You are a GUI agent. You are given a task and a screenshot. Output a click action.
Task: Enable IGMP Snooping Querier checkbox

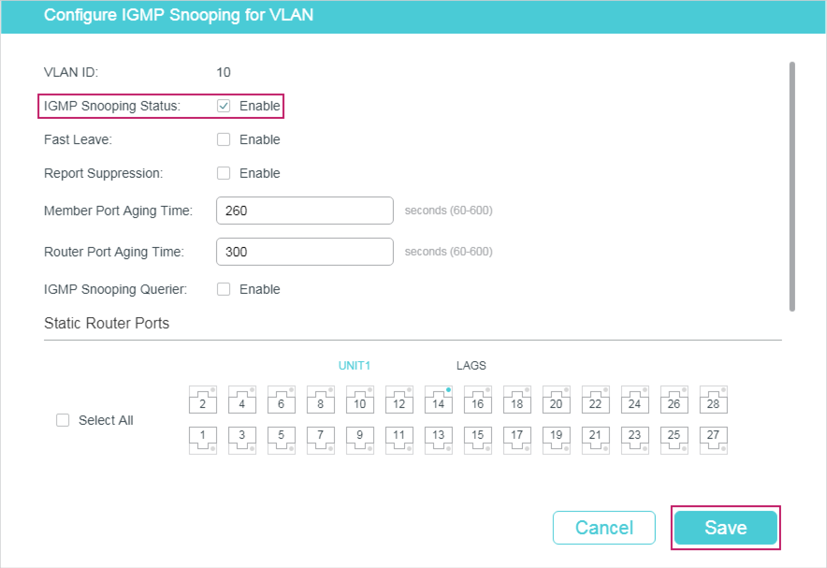coord(224,289)
